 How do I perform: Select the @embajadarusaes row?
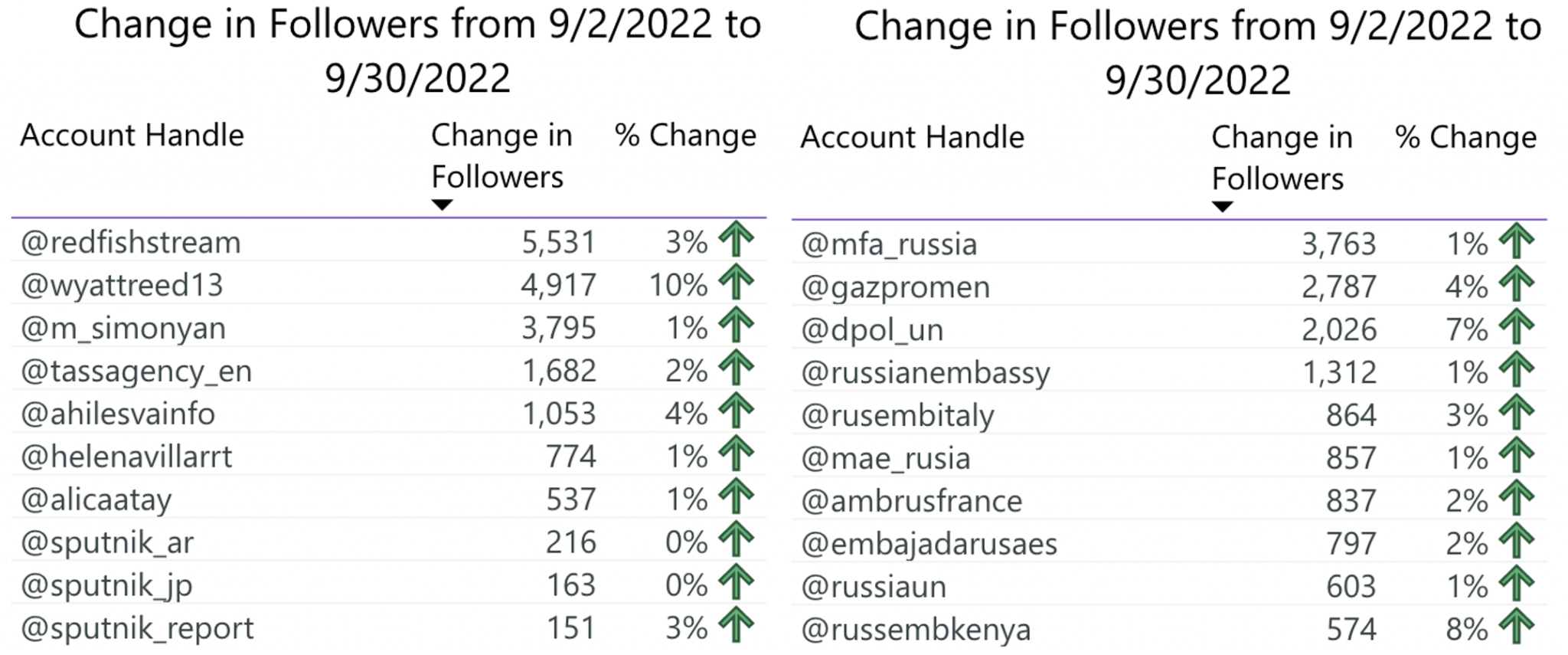[x=1168, y=544]
